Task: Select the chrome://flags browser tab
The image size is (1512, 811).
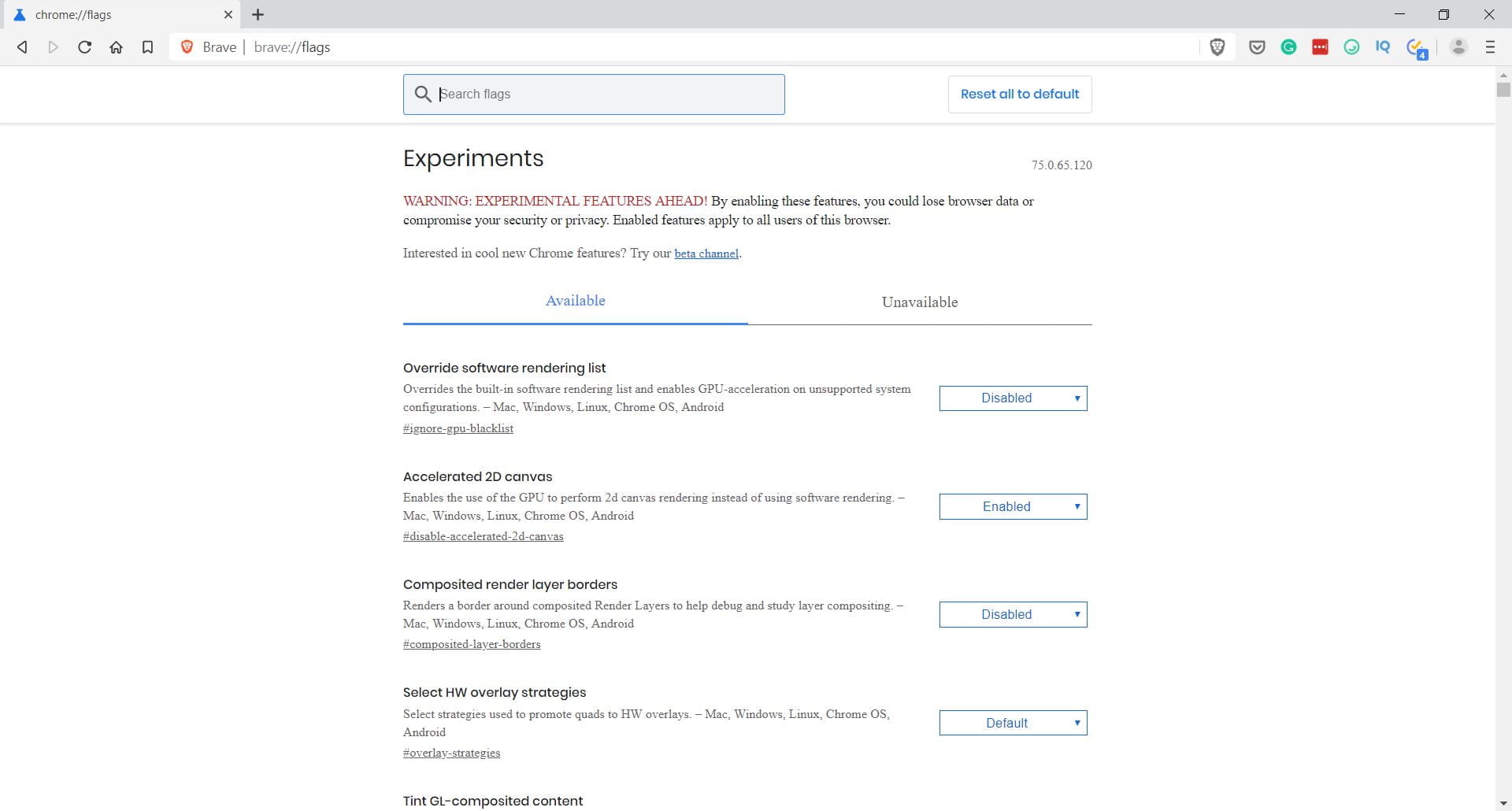Action: pos(122,14)
